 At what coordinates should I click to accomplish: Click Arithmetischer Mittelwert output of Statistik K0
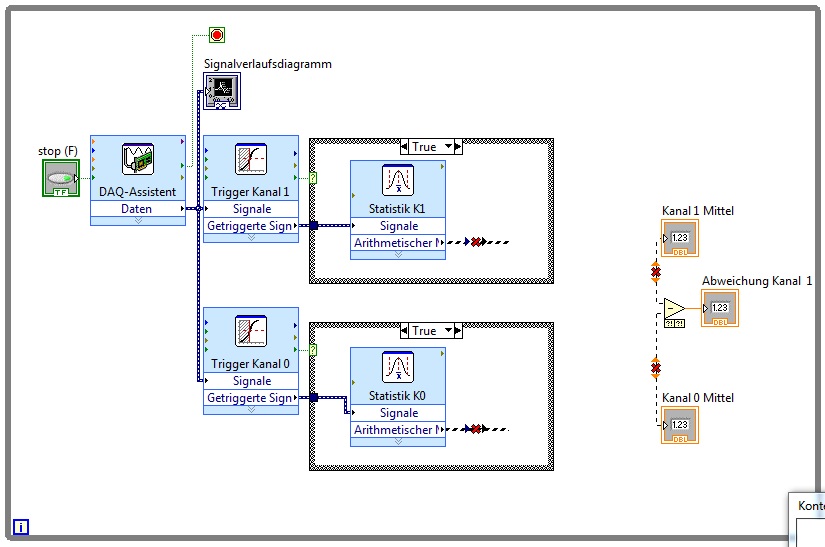click(398, 430)
